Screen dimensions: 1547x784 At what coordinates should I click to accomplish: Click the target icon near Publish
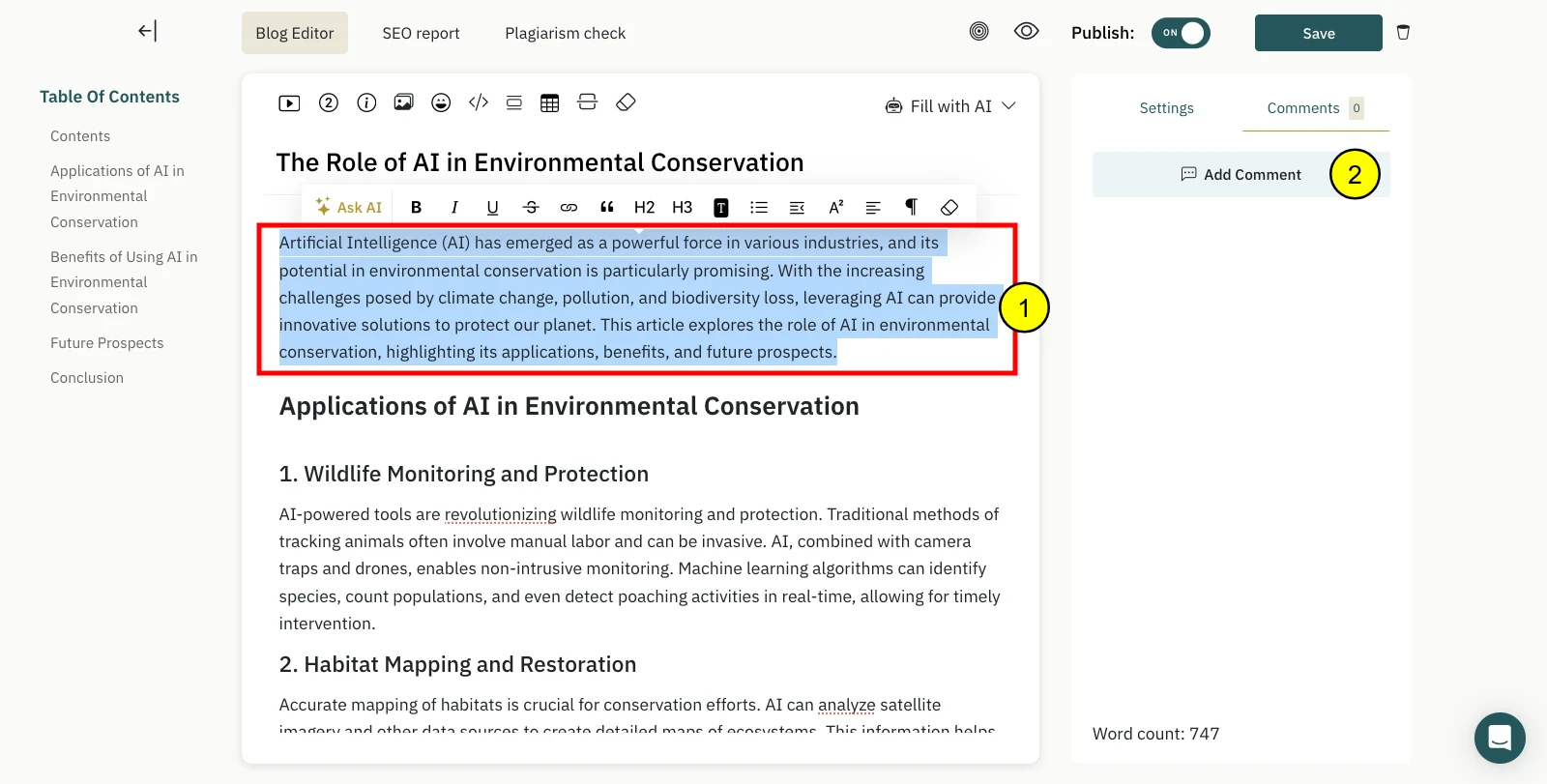(x=979, y=31)
